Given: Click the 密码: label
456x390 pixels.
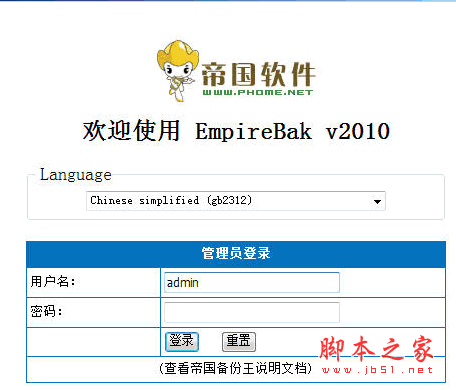Looking at the screenshot, I should [x=46, y=312].
